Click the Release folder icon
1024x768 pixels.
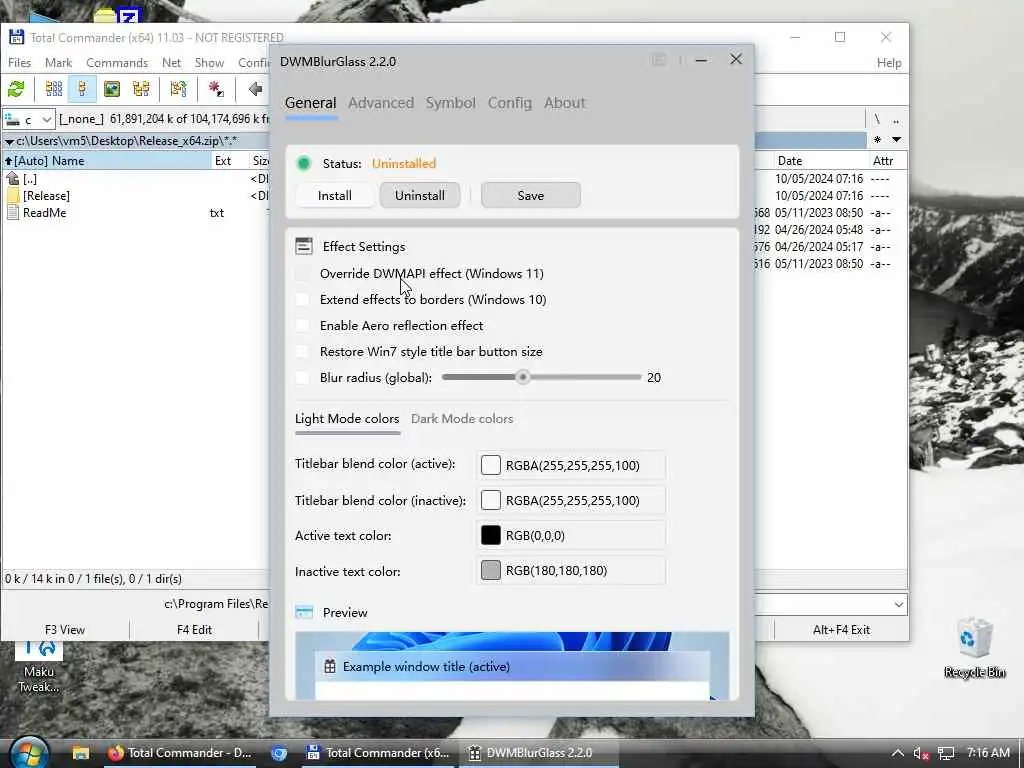(12, 195)
